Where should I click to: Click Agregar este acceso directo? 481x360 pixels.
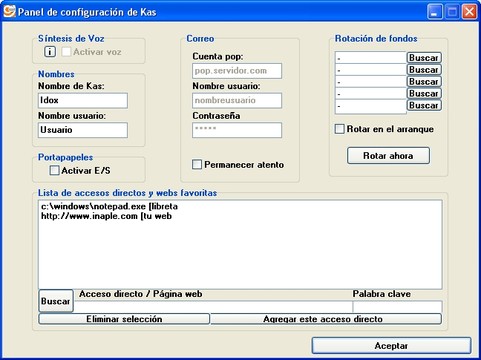(x=326, y=319)
